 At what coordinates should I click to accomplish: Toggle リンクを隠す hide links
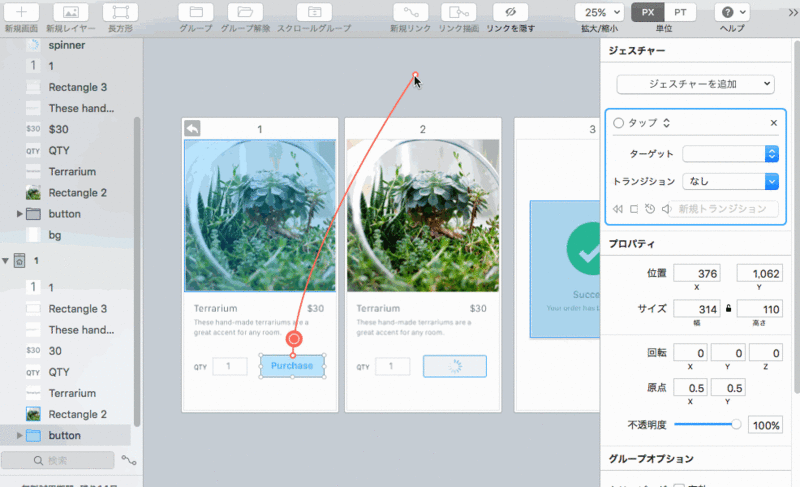point(511,12)
